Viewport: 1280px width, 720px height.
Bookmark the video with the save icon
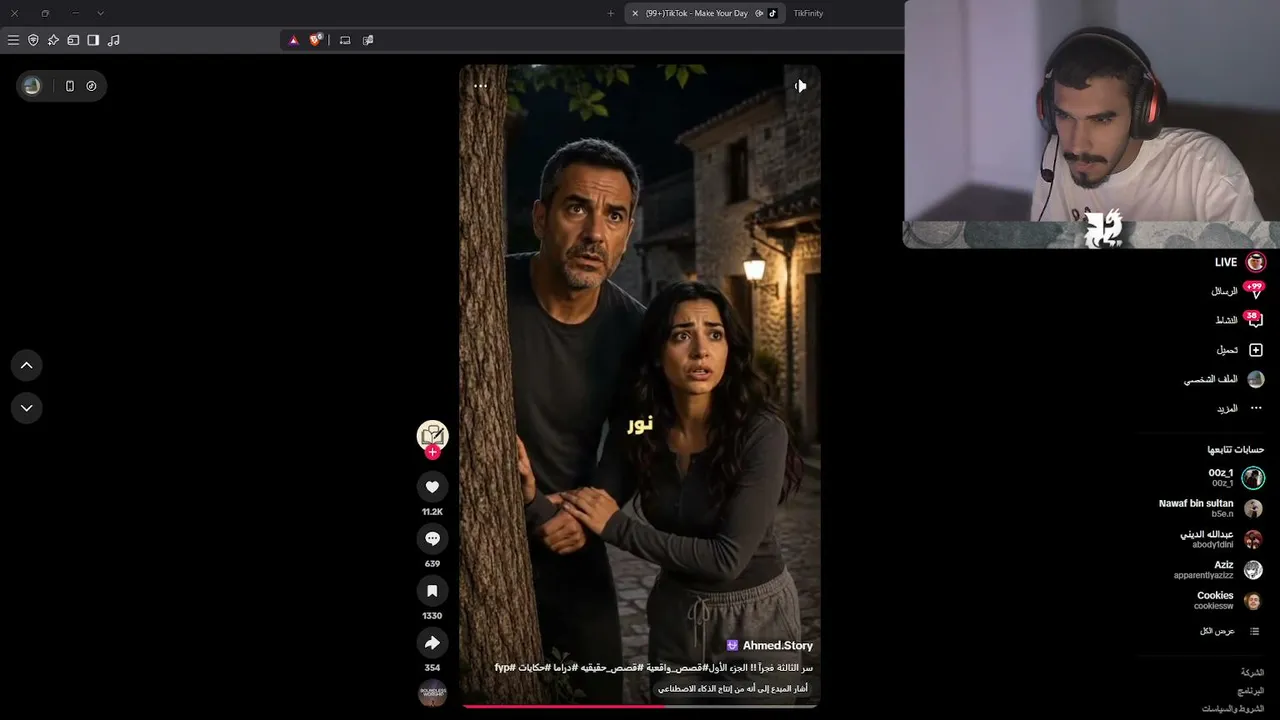pos(432,591)
